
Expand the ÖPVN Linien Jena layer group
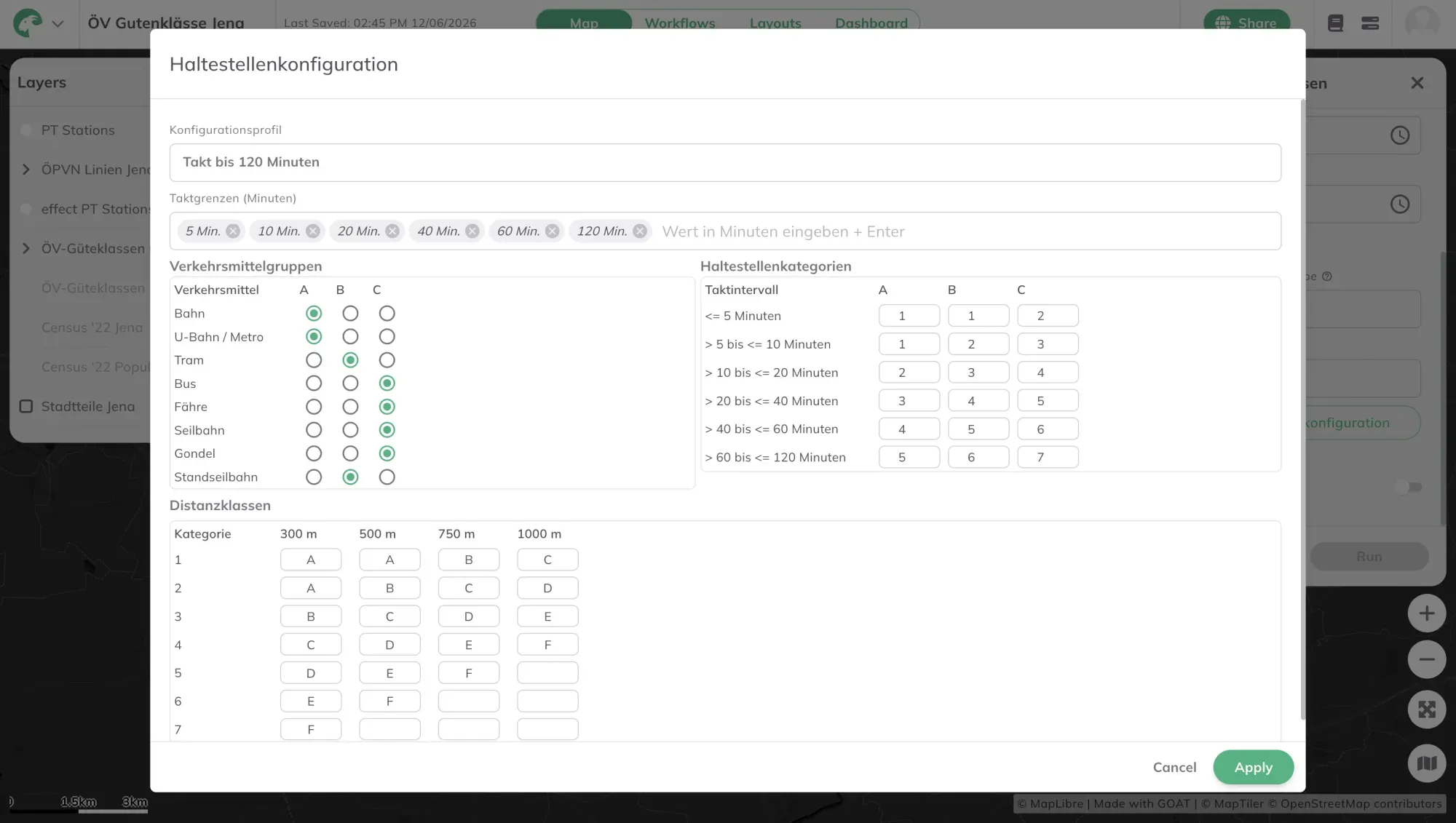click(26, 170)
